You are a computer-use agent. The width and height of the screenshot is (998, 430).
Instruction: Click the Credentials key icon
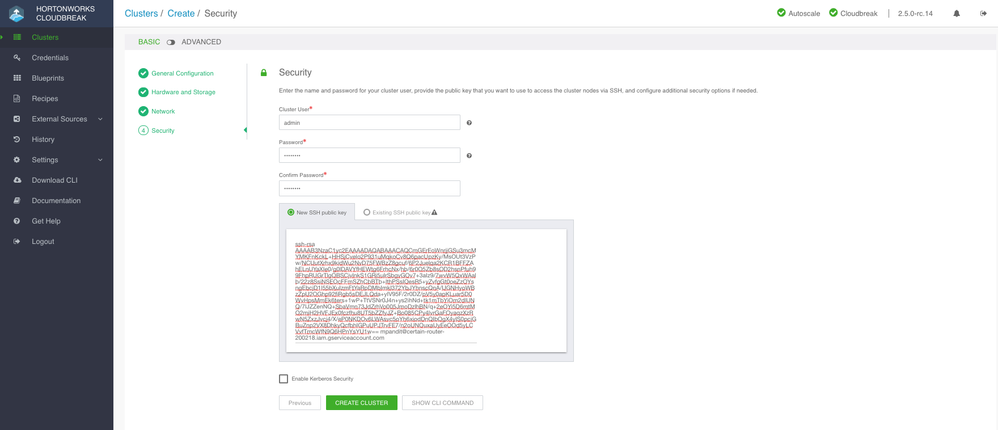pos(17,58)
